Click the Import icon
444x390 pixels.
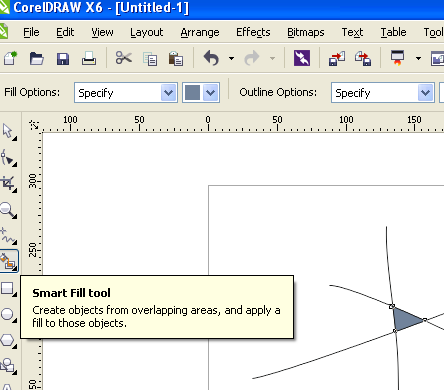coord(337,59)
